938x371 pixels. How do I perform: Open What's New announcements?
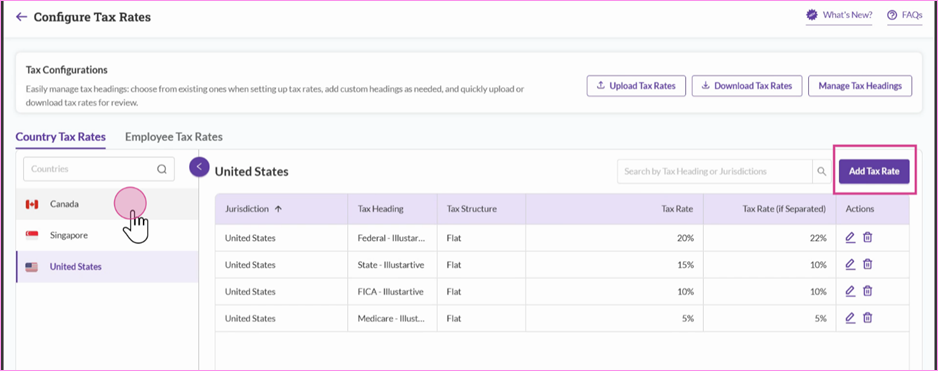pyautogui.click(x=839, y=16)
